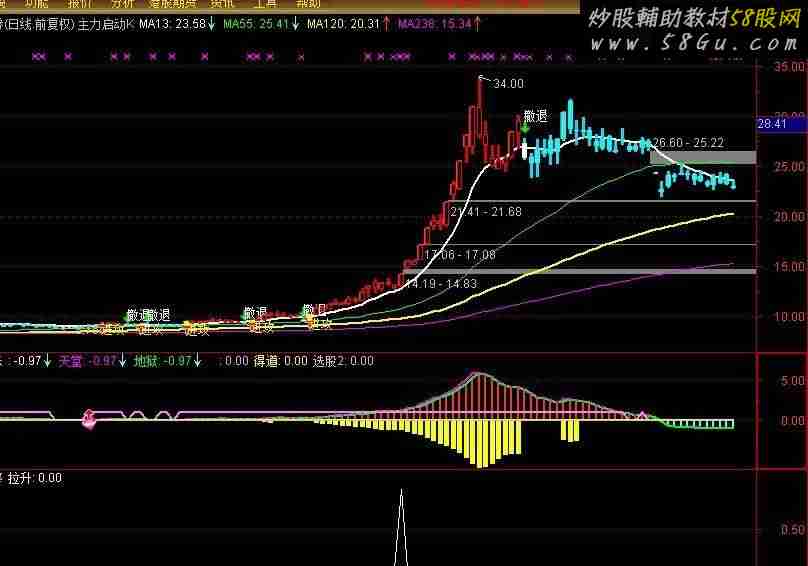Open the 分析 menu
Screen dimensions: 808x566
click(x=123, y=4)
